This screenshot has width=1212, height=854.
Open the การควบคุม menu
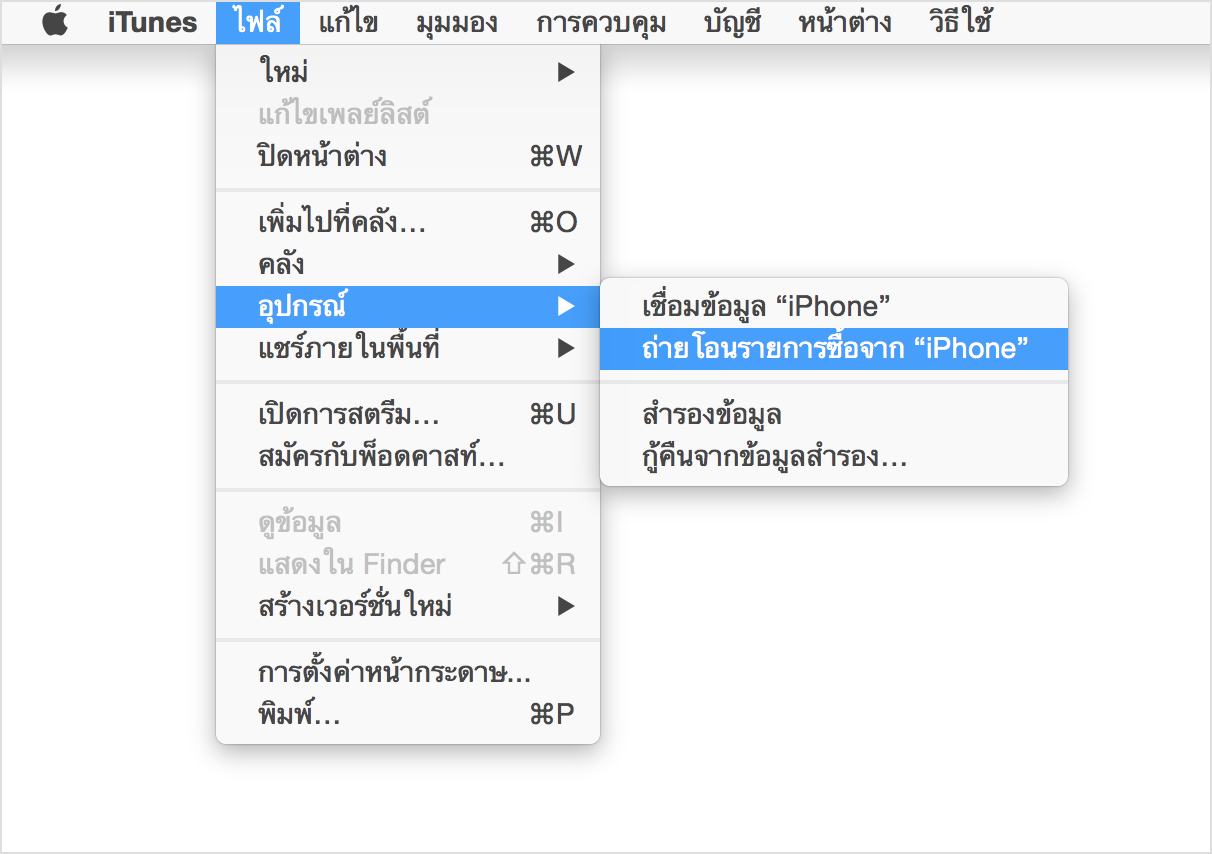click(600, 22)
